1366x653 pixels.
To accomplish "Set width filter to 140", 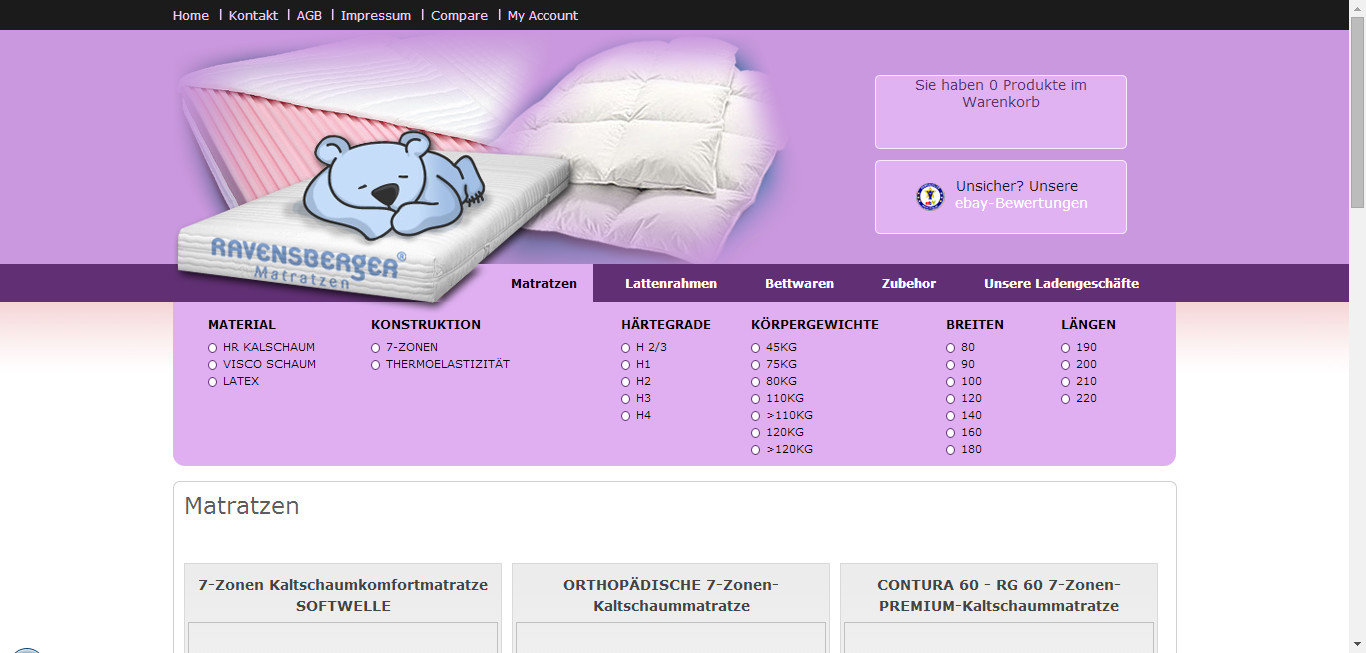I will [x=950, y=416].
